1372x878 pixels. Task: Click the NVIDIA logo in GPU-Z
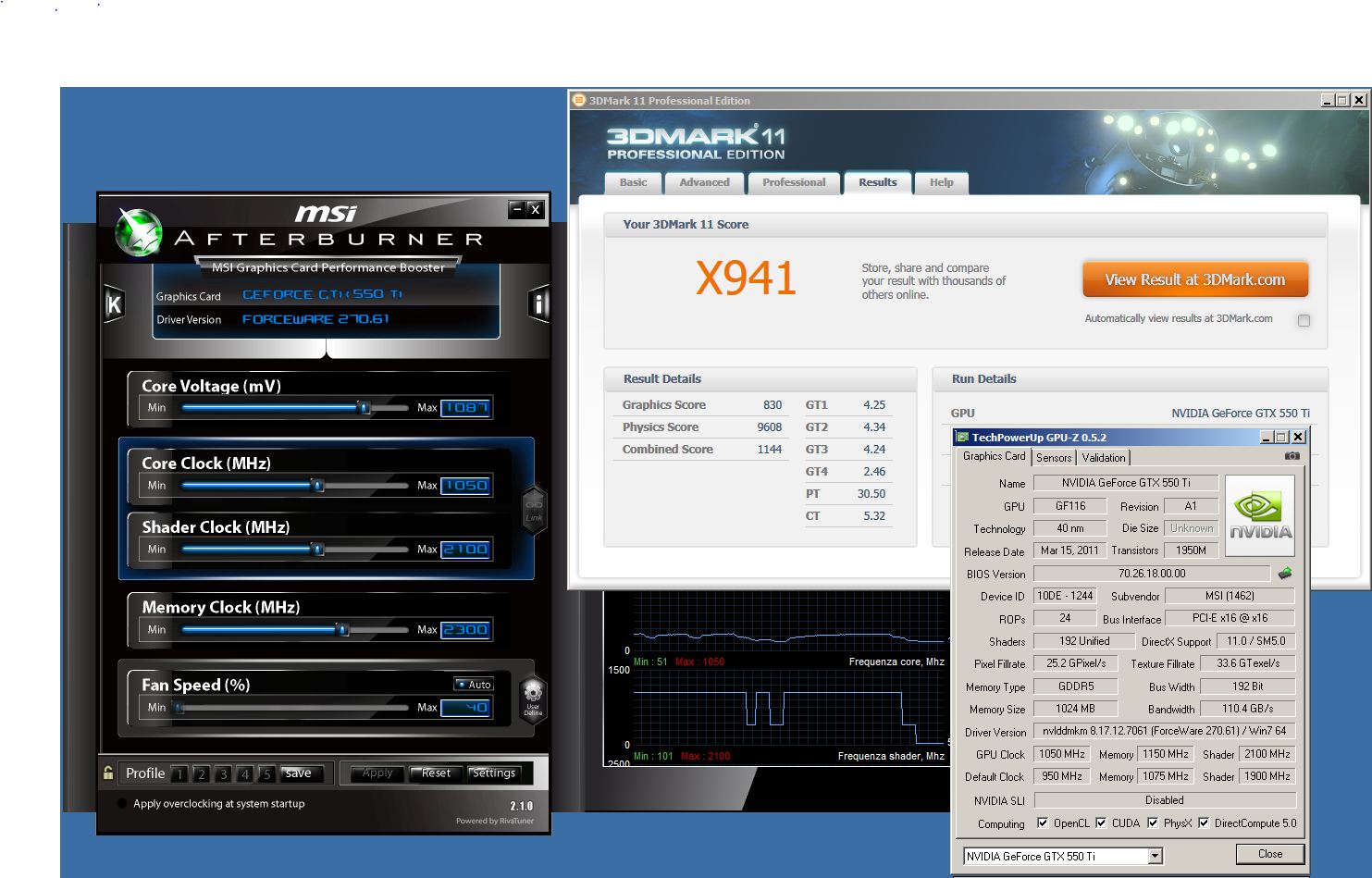tap(1259, 515)
